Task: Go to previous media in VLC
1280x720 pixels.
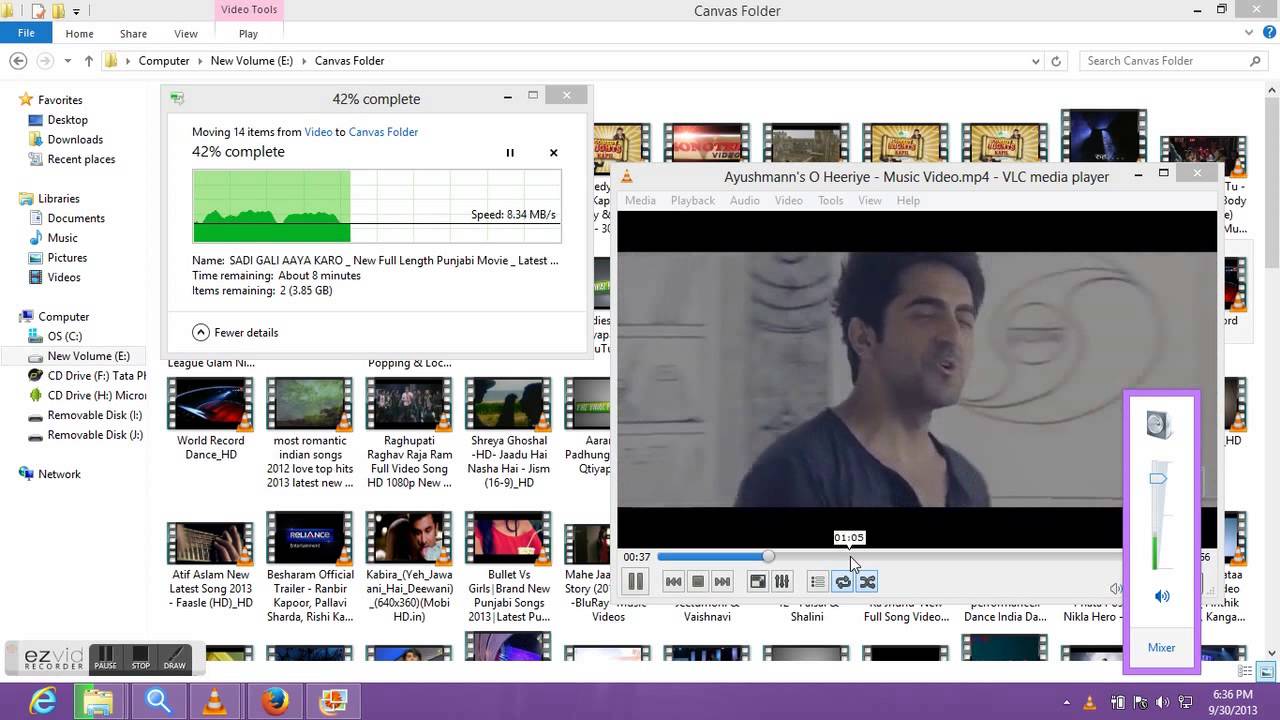Action: 674,581
